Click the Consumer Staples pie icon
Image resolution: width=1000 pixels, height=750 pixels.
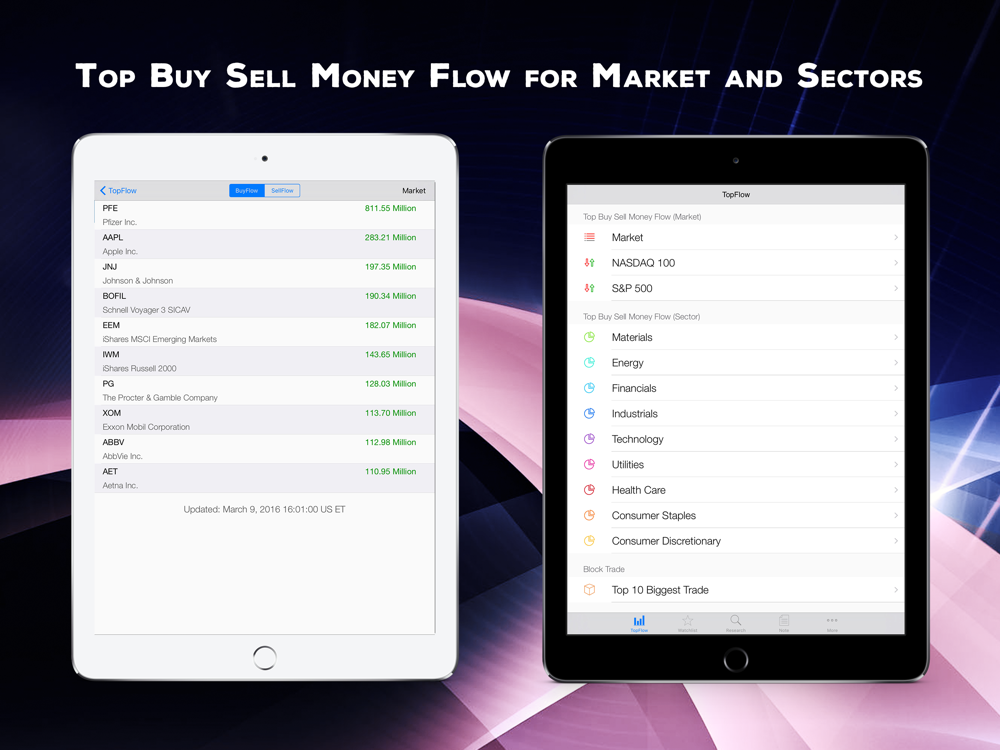coord(589,515)
